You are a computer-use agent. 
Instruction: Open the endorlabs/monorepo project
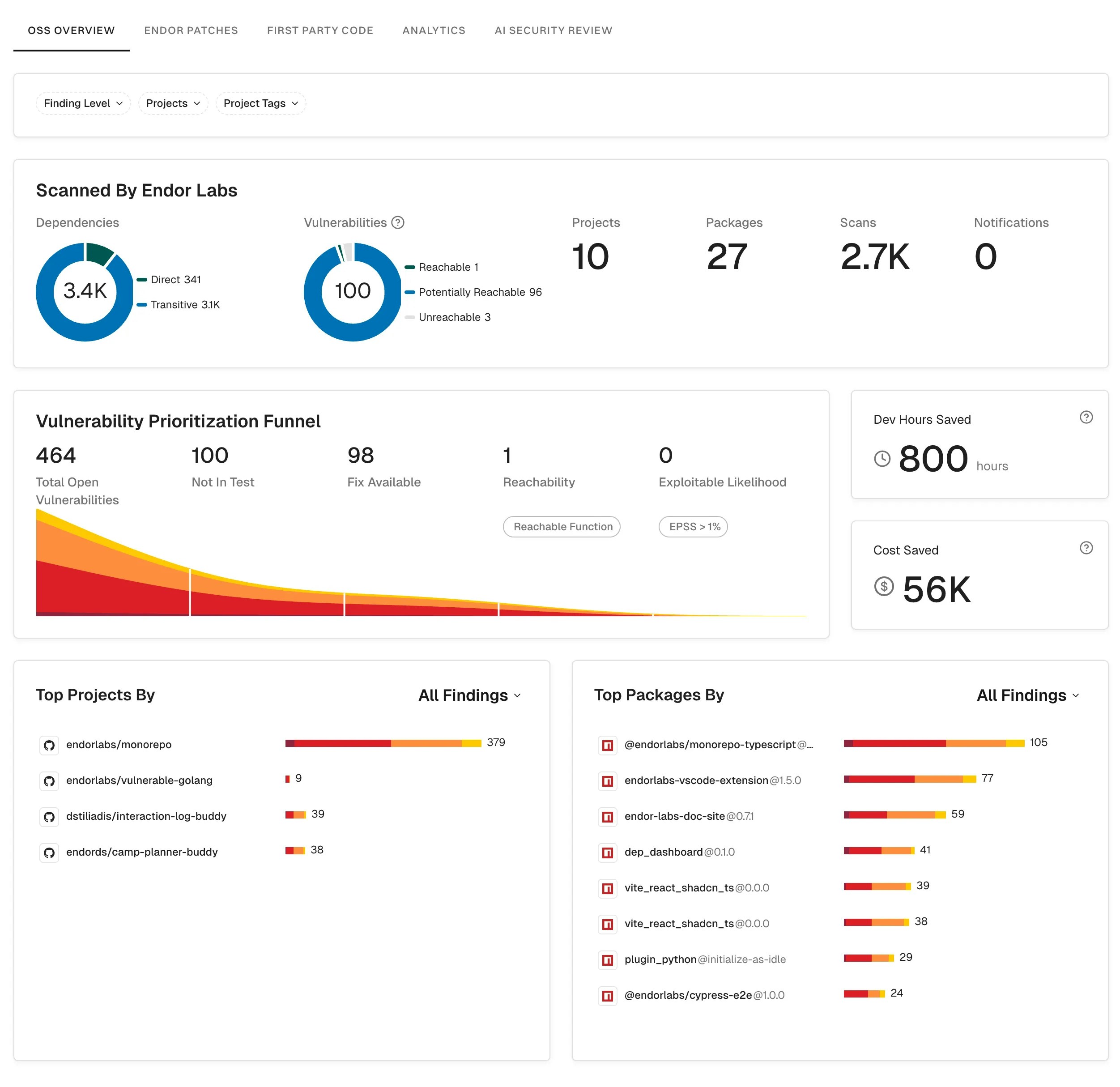pyautogui.click(x=119, y=745)
